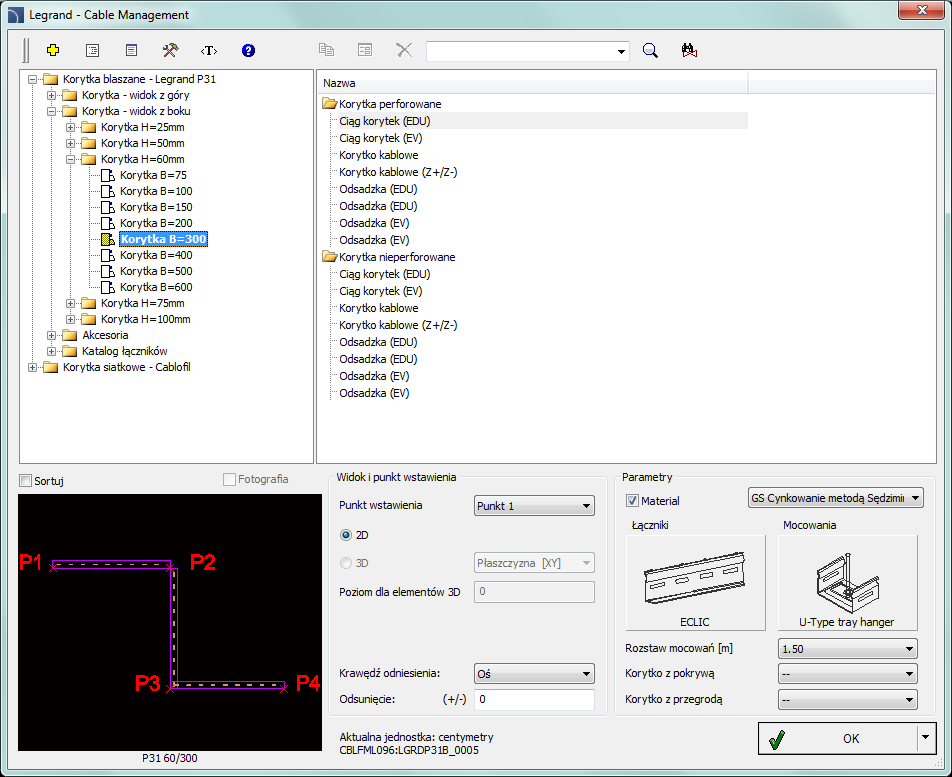Image resolution: width=952 pixels, height=777 pixels.
Task: Click the Odsunięcie input field
Action: 534,699
